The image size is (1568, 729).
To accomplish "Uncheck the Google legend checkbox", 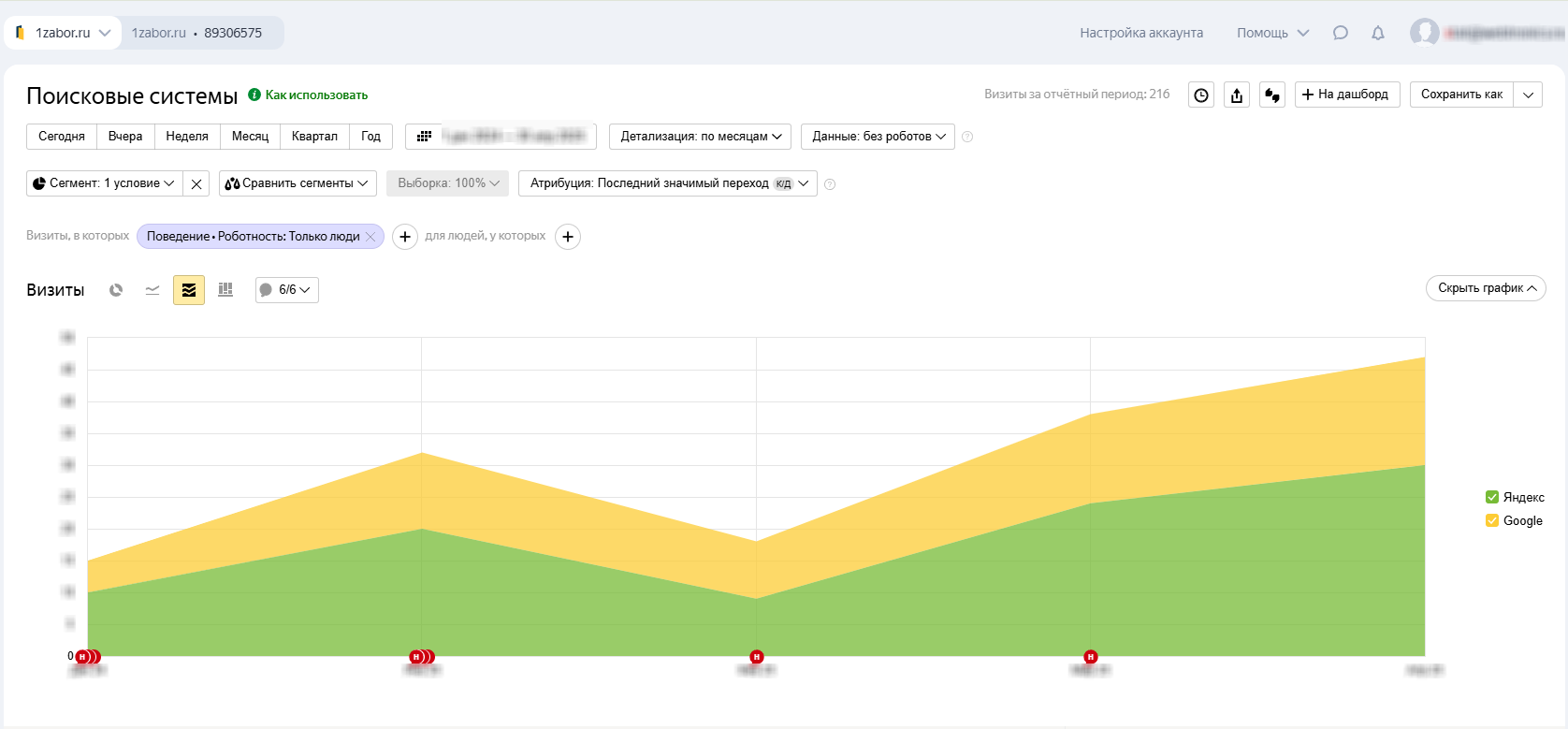I will (1492, 520).
